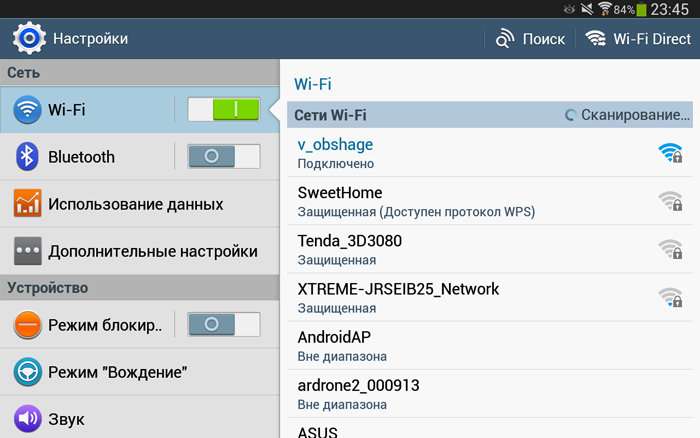Turn off the Wi-Fi switch
Screen dimensions: 700x438
pyautogui.click(x=223, y=110)
